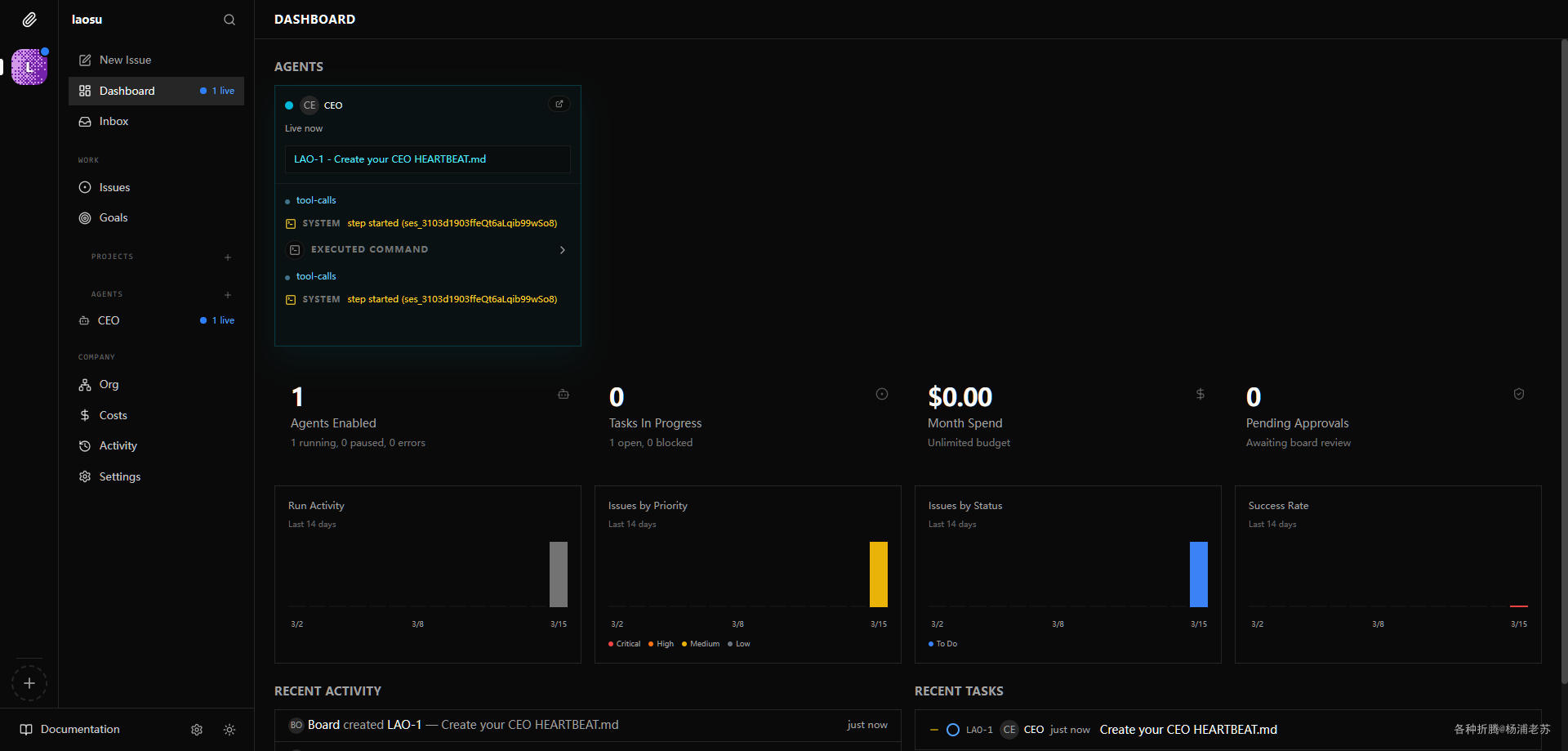Click the Org chart icon
The height and width of the screenshot is (751, 1568).
[x=85, y=385]
